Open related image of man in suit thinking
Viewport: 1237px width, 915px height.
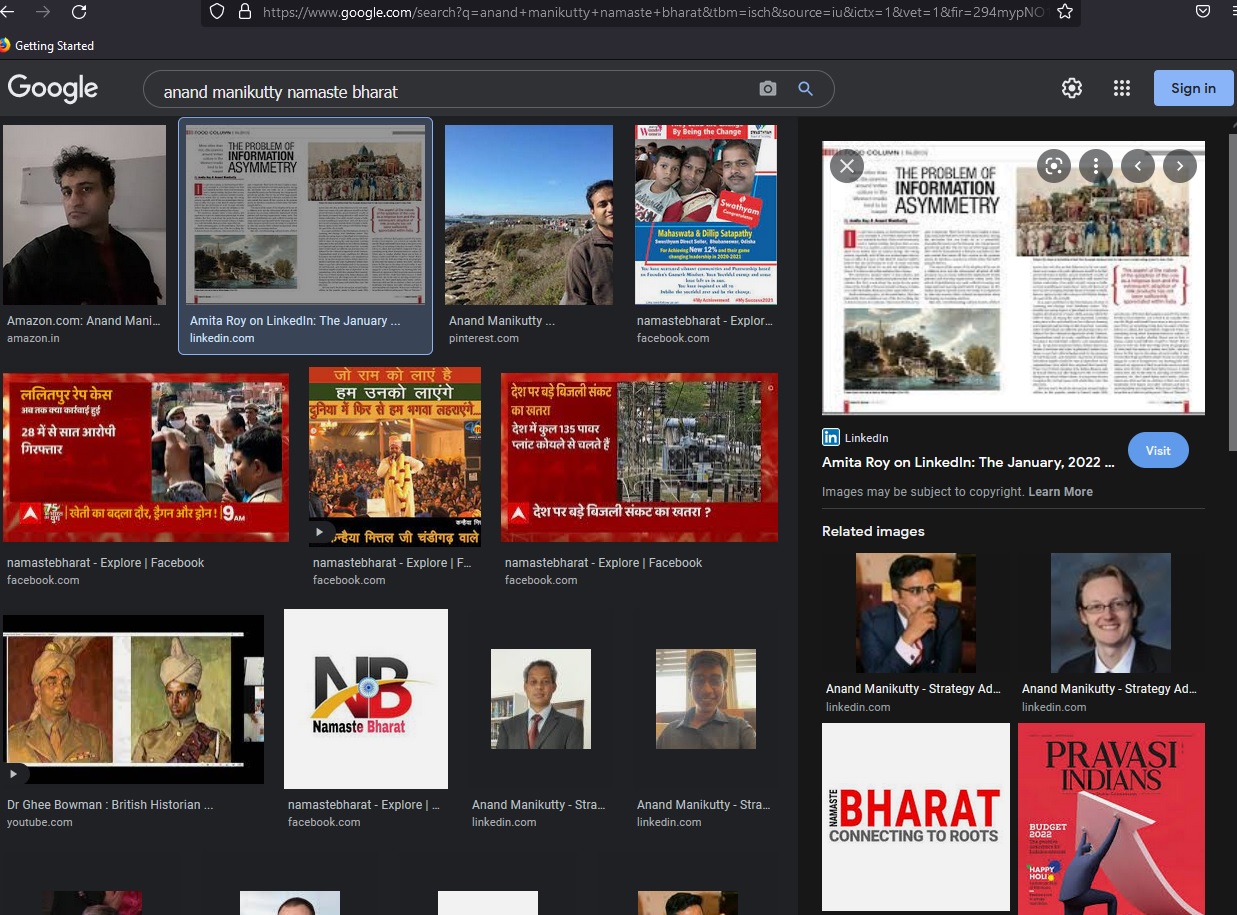point(916,613)
